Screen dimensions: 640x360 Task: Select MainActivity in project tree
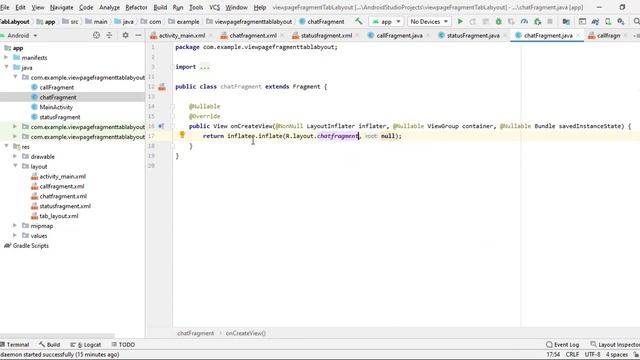[56, 107]
